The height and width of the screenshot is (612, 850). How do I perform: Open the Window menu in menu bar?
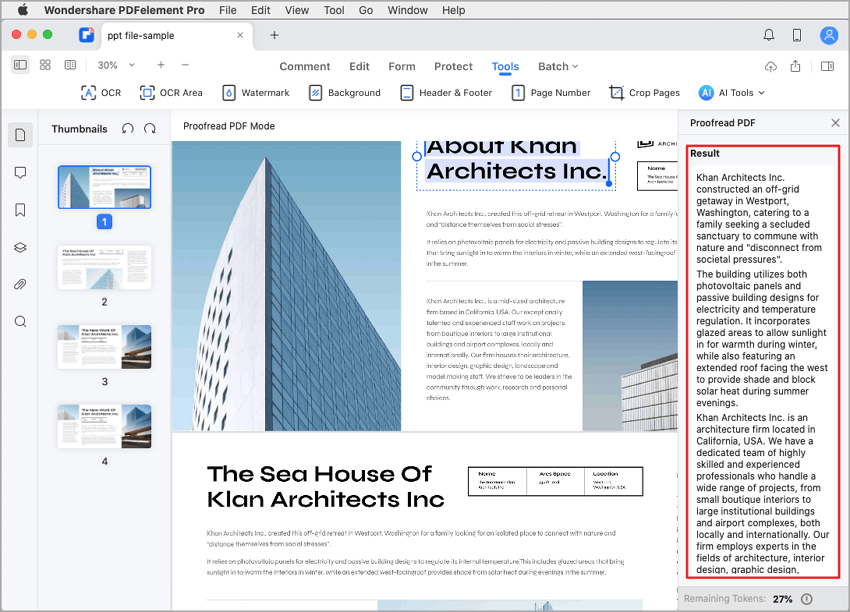(x=407, y=10)
